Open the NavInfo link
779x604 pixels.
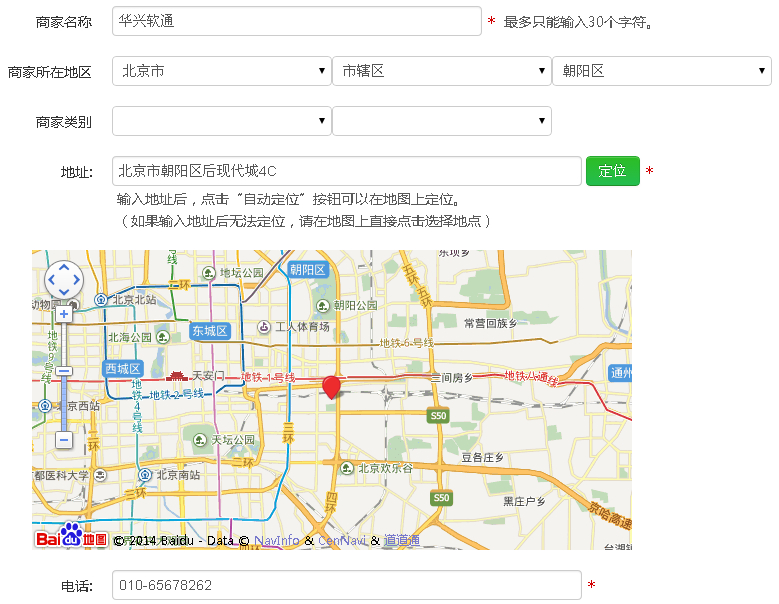click(x=277, y=540)
